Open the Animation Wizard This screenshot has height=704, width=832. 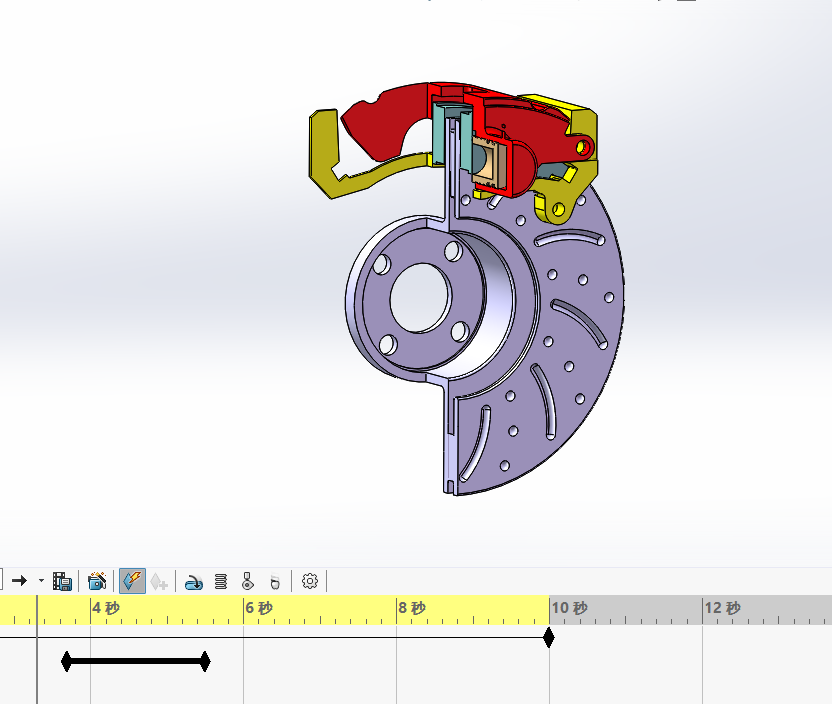click(x=97, y=581)
